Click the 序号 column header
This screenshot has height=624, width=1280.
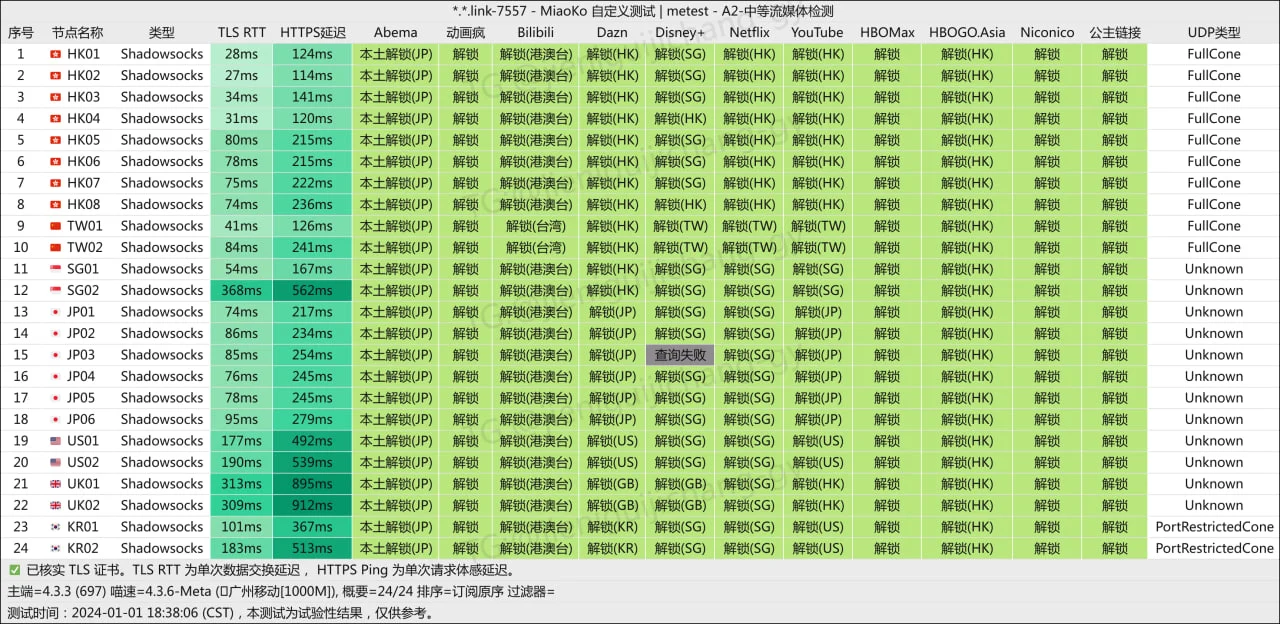point(20,32)
